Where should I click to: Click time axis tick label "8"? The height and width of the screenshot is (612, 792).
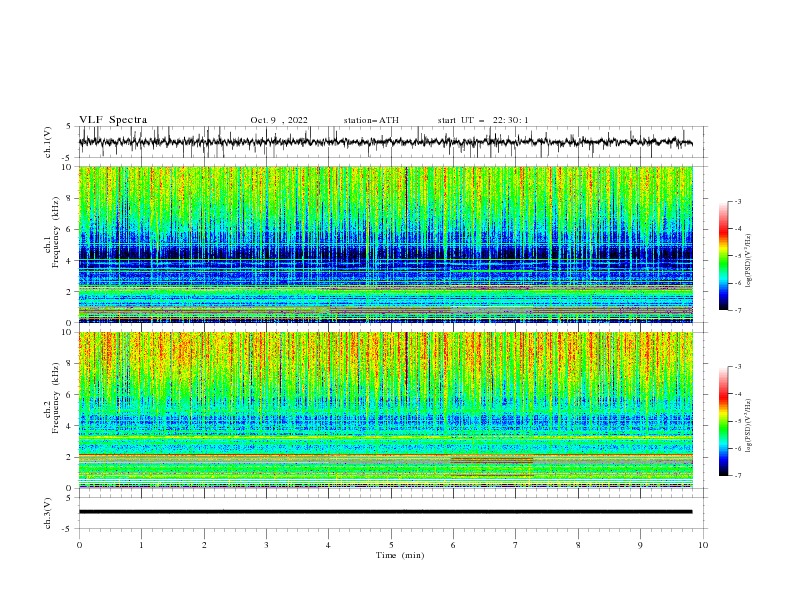(578, 545)
